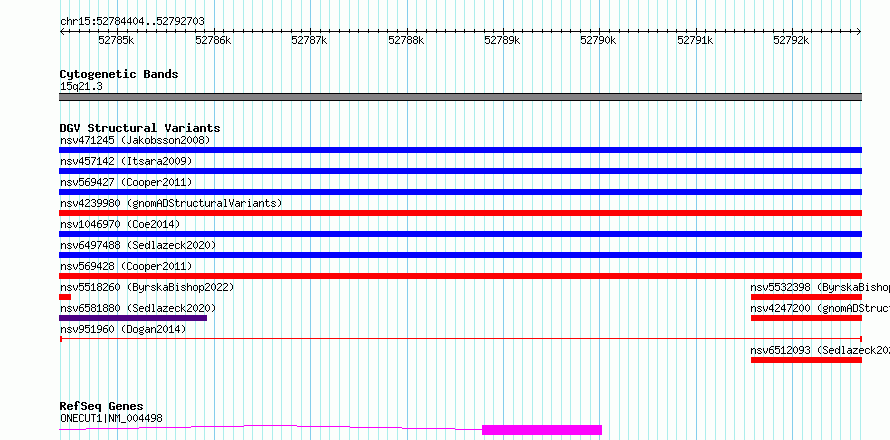Click the nsv4239980 gnomADStructuralVariants red bar
The image size is (890, 440).
(460, 213)
